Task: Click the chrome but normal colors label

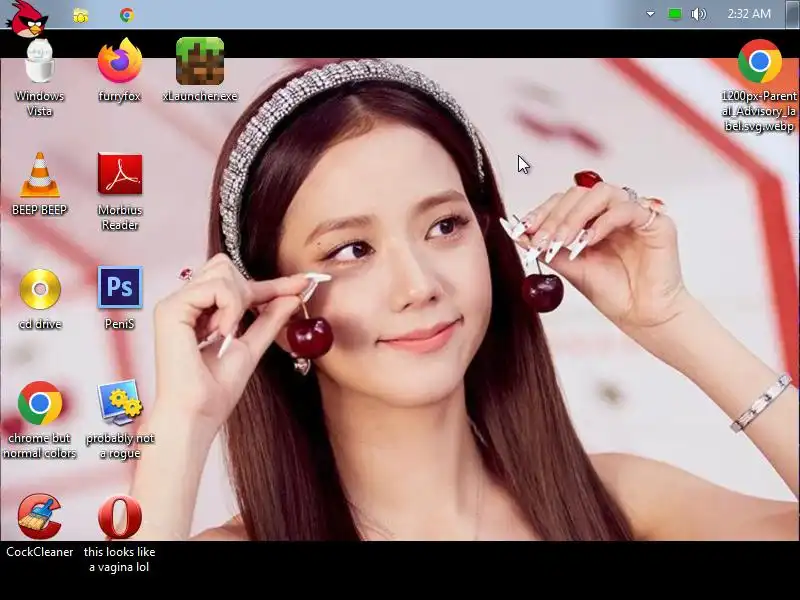Action: coord(40,445)
